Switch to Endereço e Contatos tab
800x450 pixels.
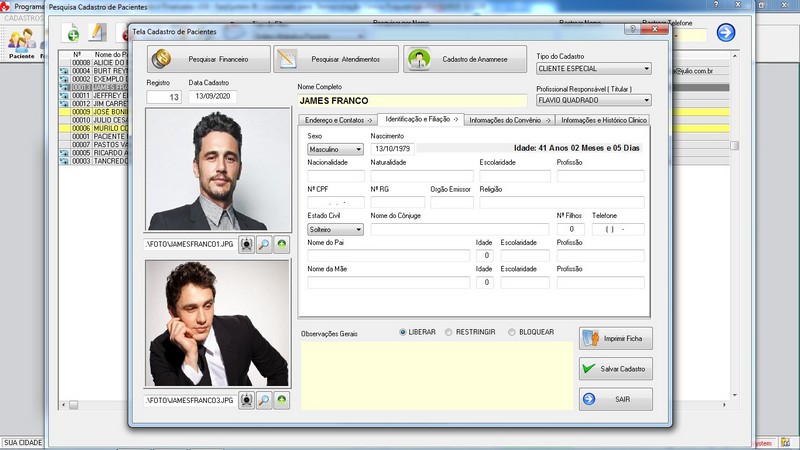(337, 120)
